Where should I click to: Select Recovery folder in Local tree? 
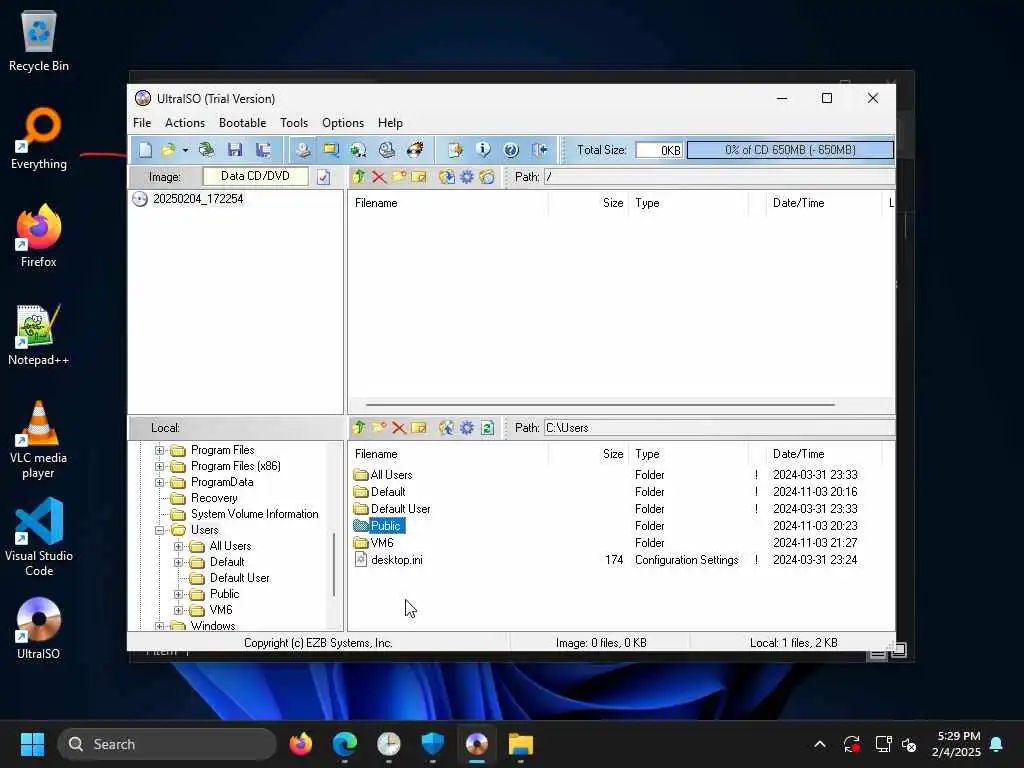(x=214, y=498)
